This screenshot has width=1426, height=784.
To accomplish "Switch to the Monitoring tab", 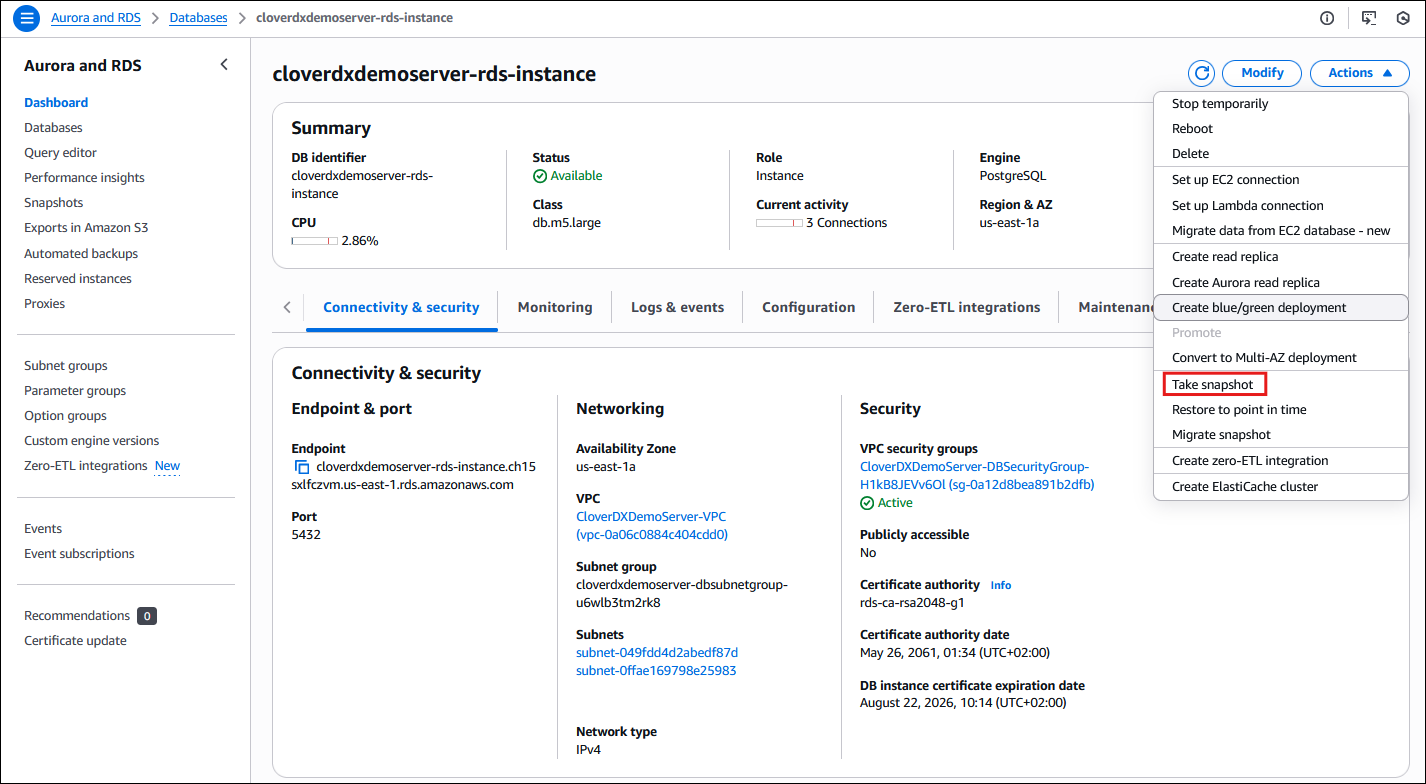I will (x=554, y=307).
